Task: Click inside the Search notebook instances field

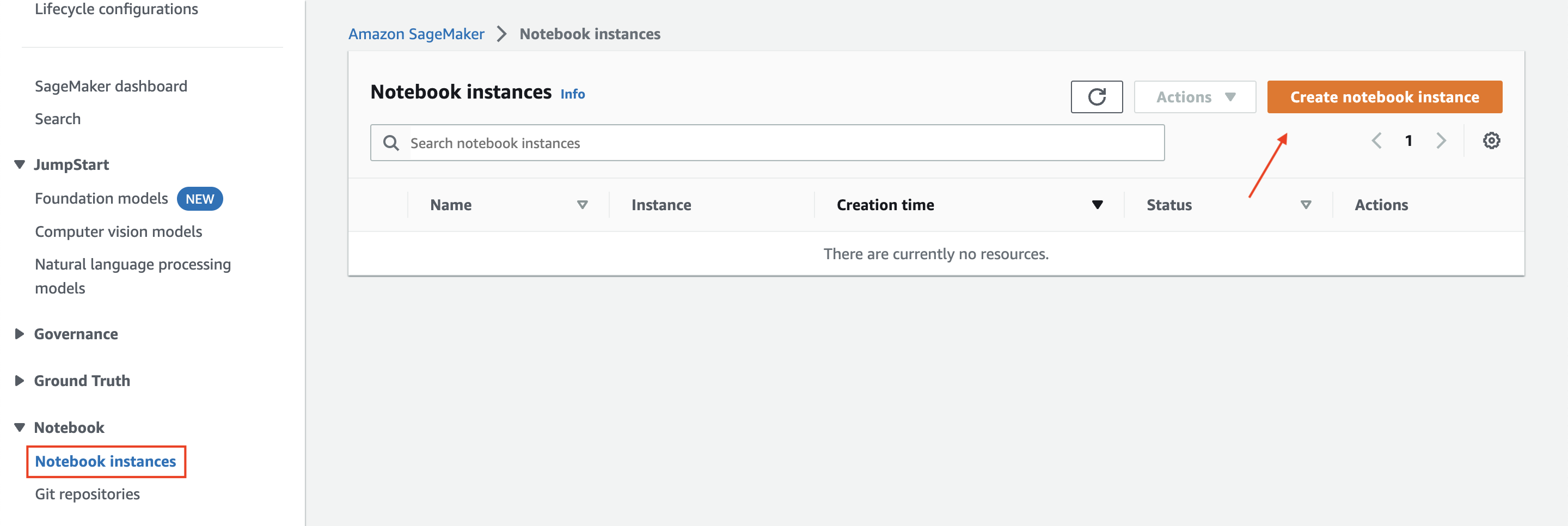Action: click(x=731, y=142)
